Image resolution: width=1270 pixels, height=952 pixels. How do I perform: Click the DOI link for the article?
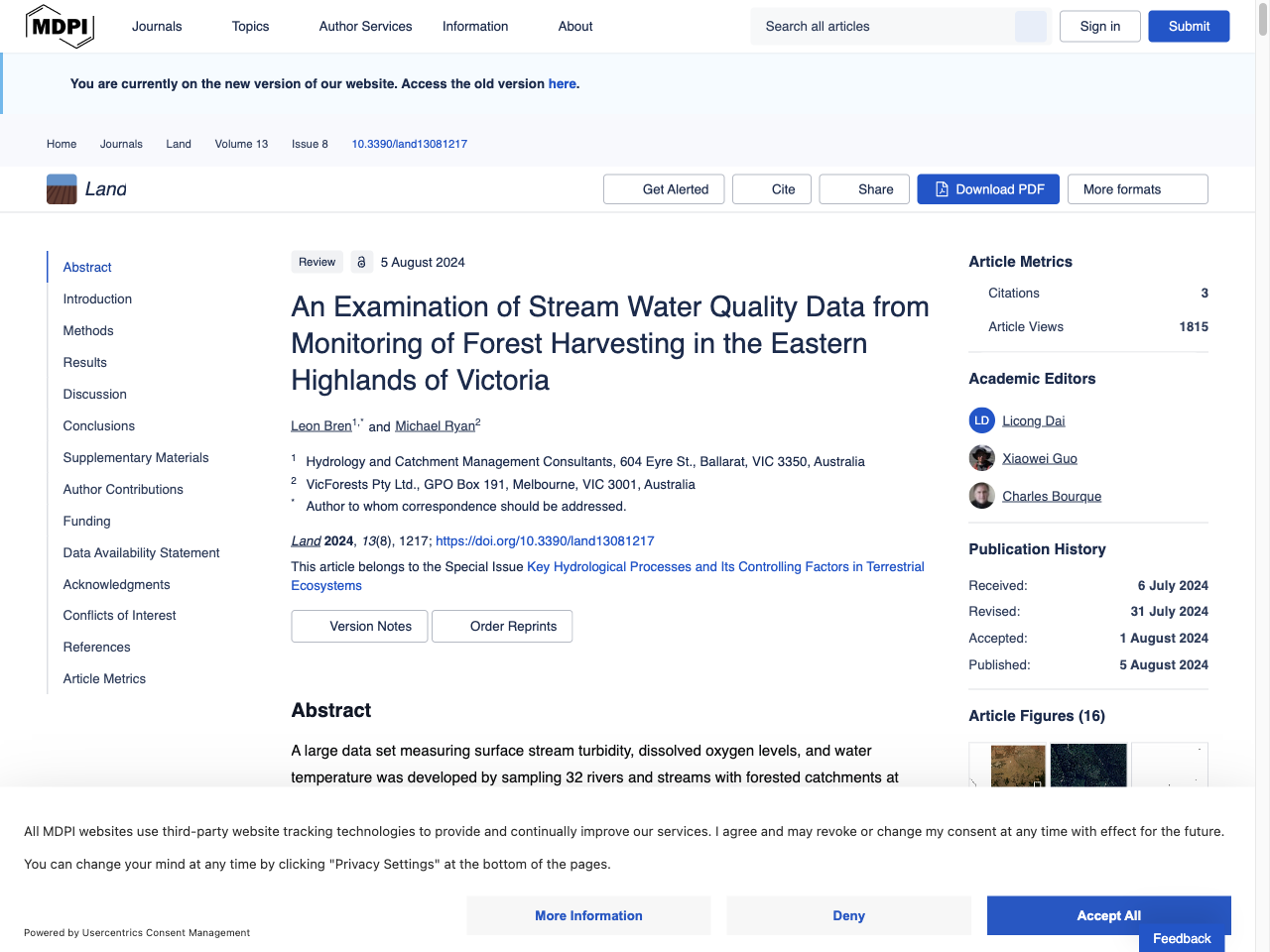[544, 540]
